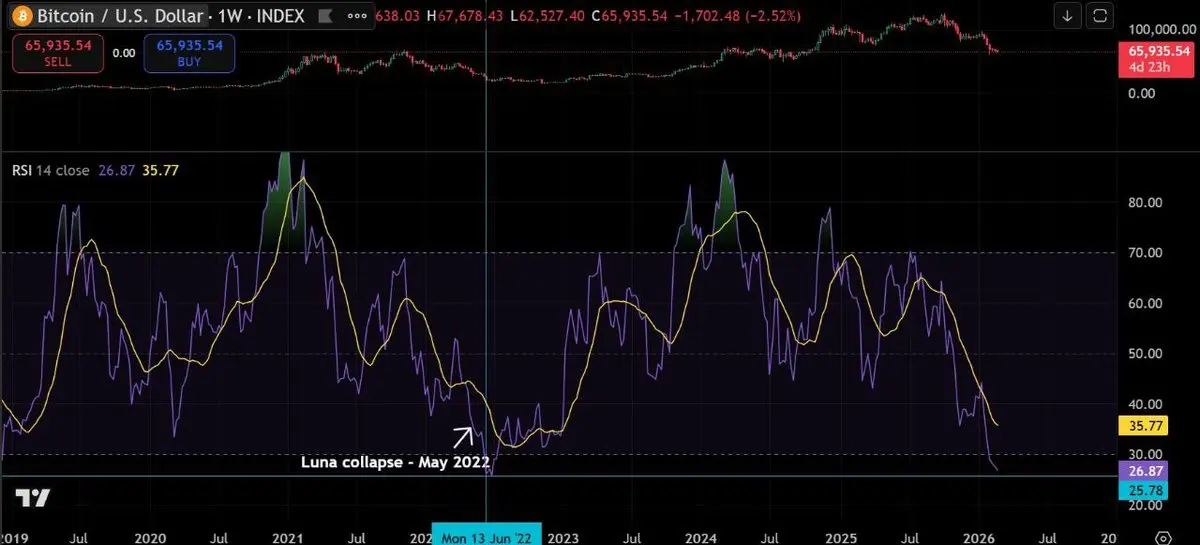The width and height of the screenshot is (1200, 545).
Task: Click the yellow 35.77 value in the RSI legend
Action: 160,170
